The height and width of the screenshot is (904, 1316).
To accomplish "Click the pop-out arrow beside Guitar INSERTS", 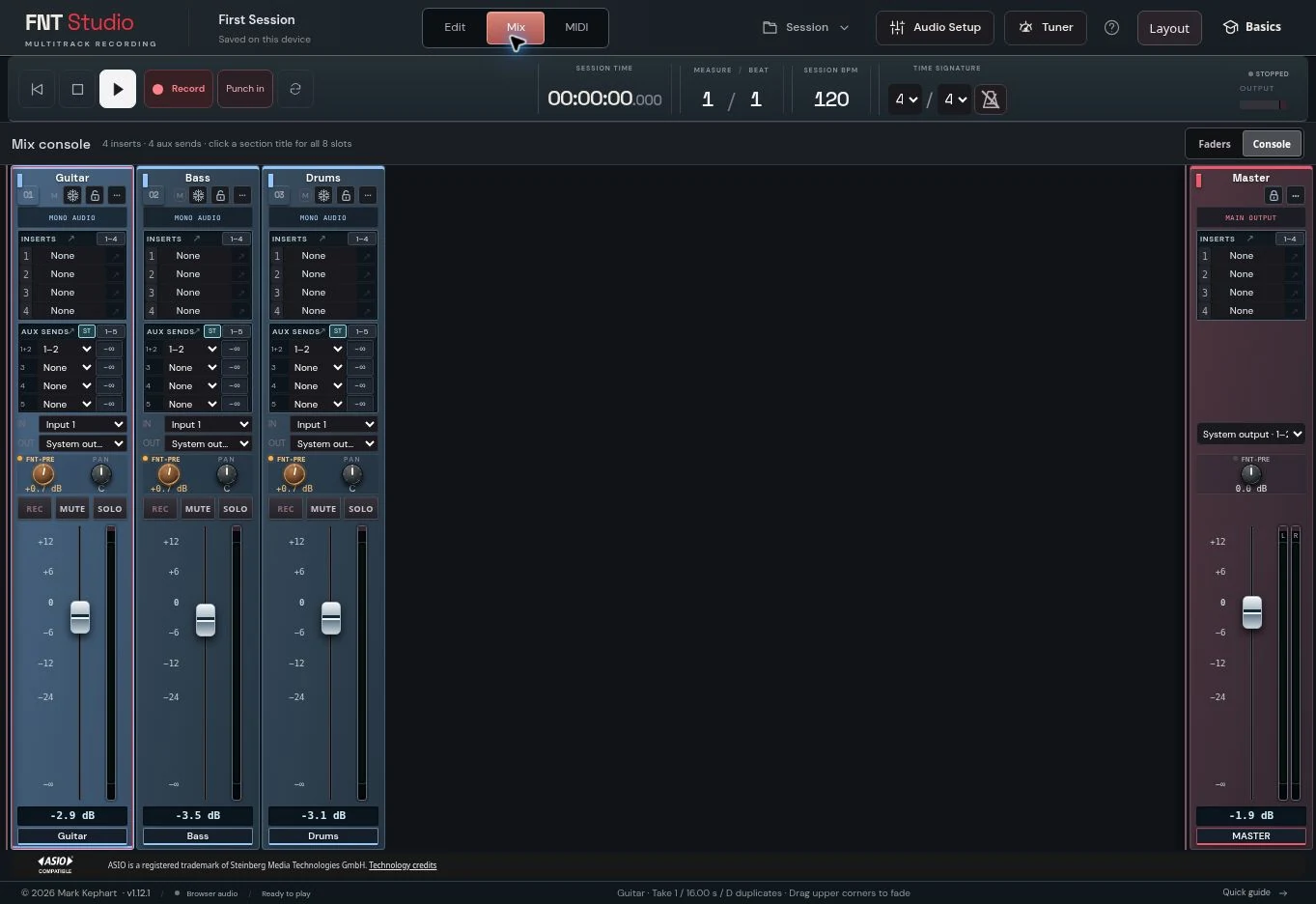I will 70,239.
